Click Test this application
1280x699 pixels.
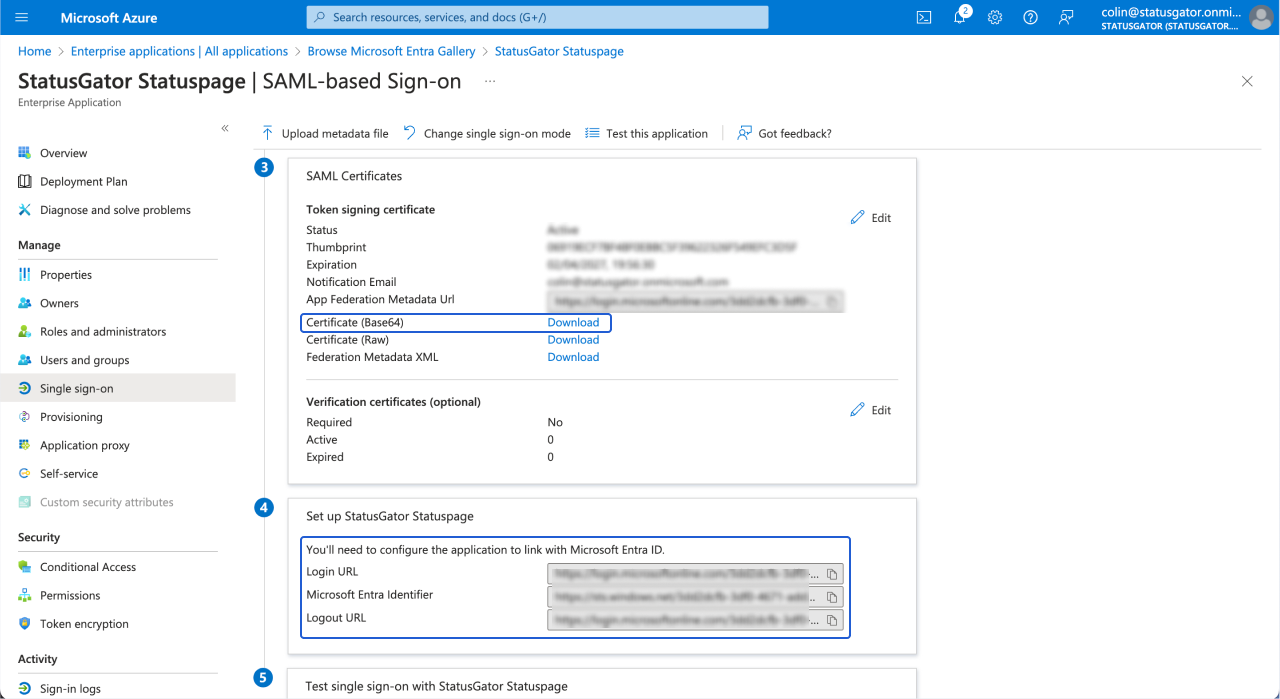pos(646,133)
